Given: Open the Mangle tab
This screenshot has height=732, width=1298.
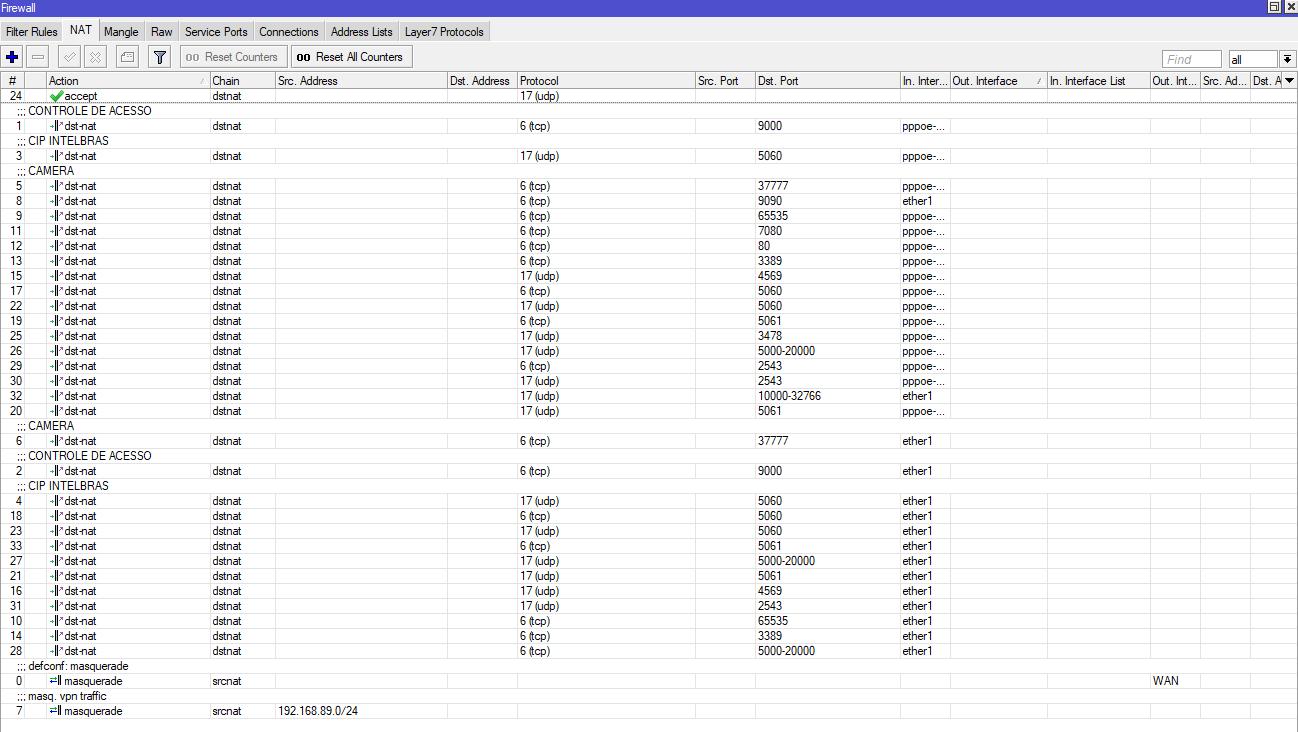Looking at the screenshot, I should point(122,32).
